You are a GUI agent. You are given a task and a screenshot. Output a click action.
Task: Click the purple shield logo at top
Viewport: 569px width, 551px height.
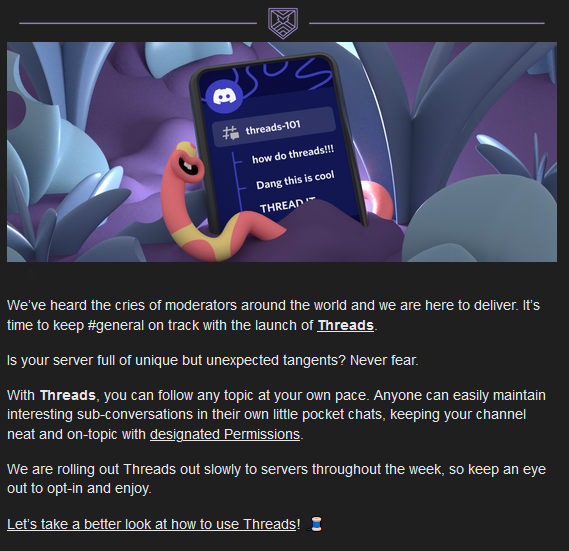tap(283, 23)
